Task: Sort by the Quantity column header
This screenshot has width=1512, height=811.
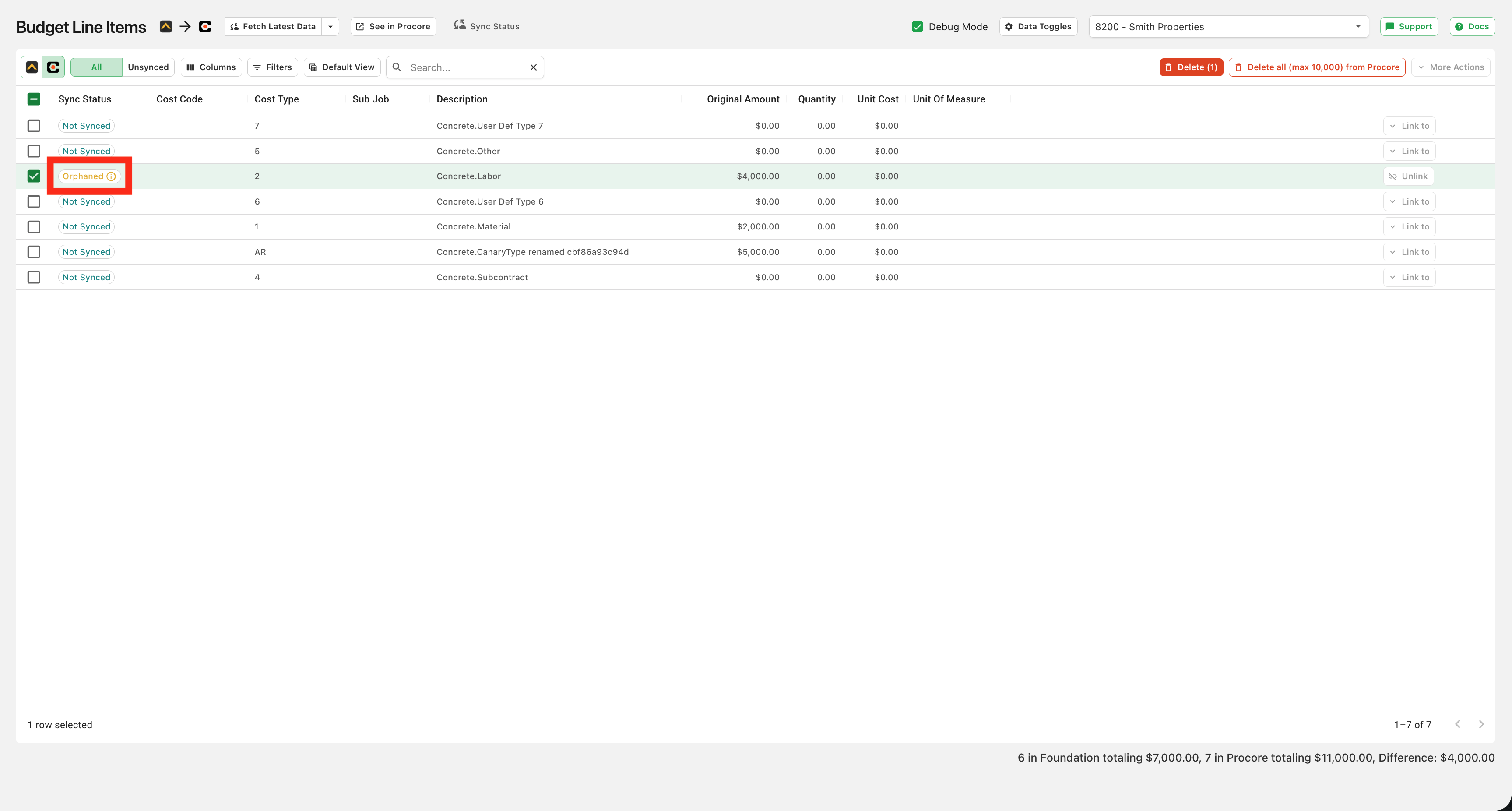Action: [816, 99]
